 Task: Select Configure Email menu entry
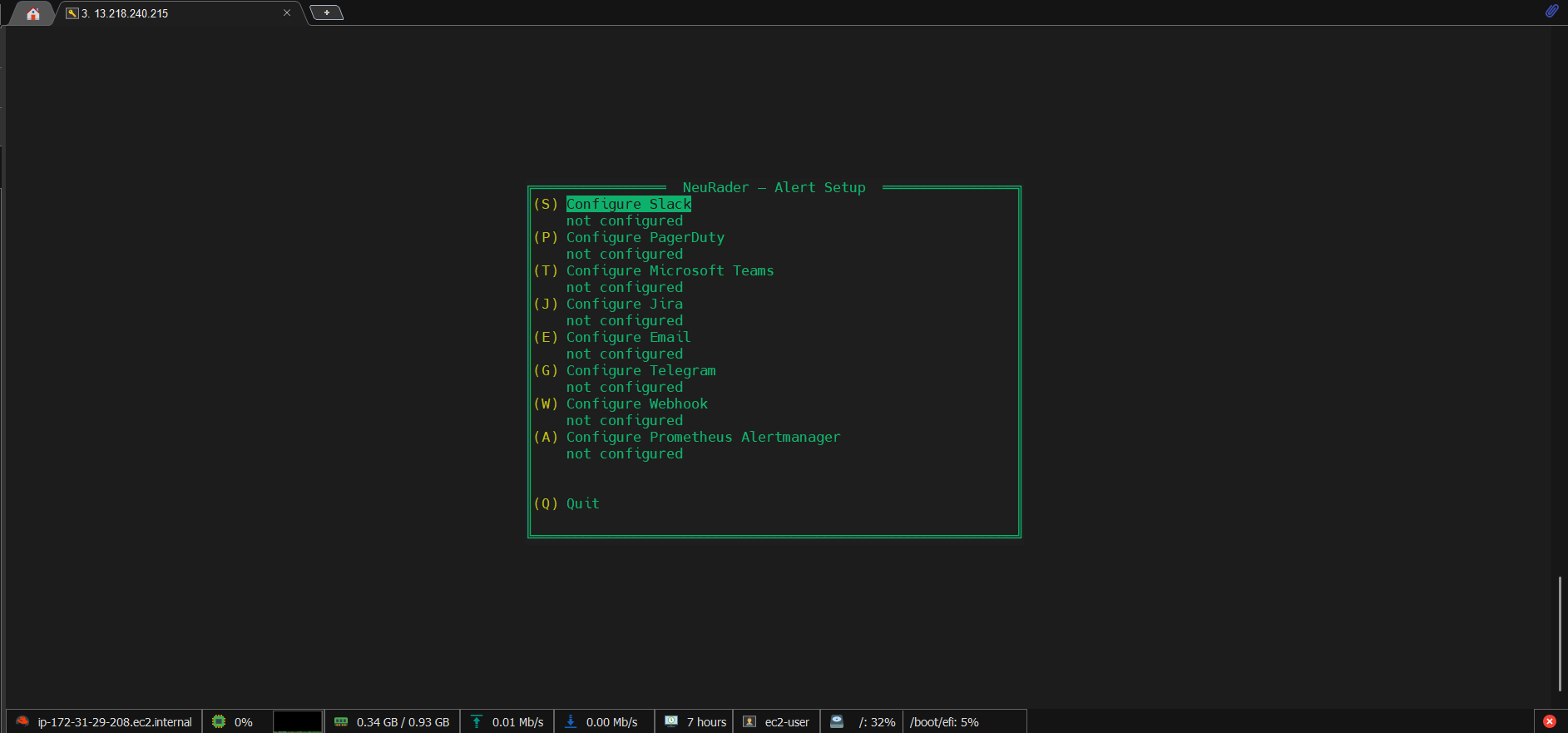tap(629, 337)
